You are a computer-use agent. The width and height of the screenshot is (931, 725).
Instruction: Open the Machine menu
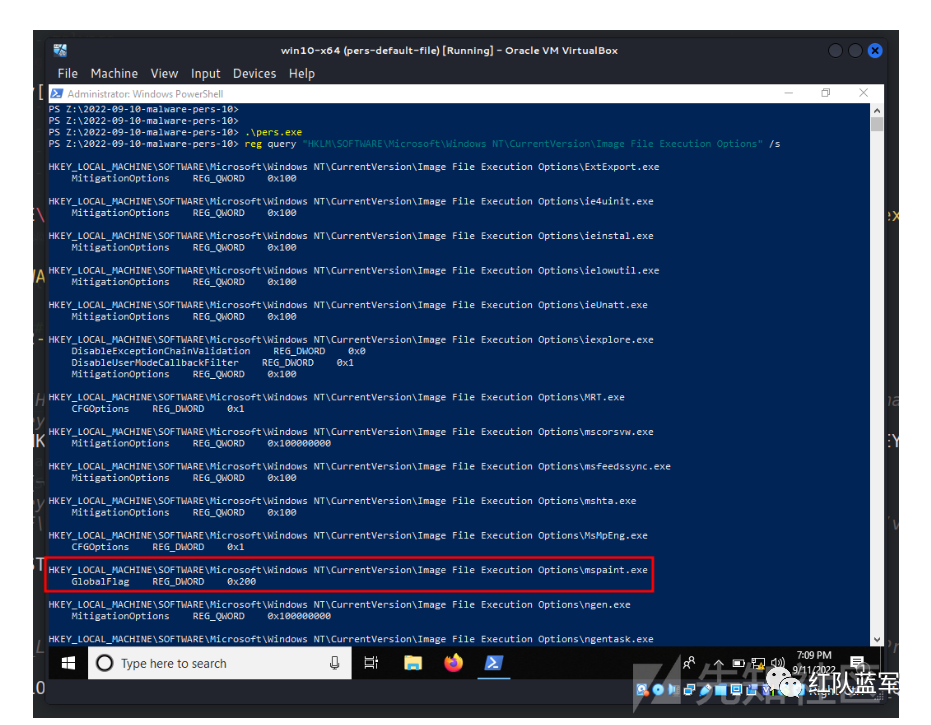pos(114,74)
